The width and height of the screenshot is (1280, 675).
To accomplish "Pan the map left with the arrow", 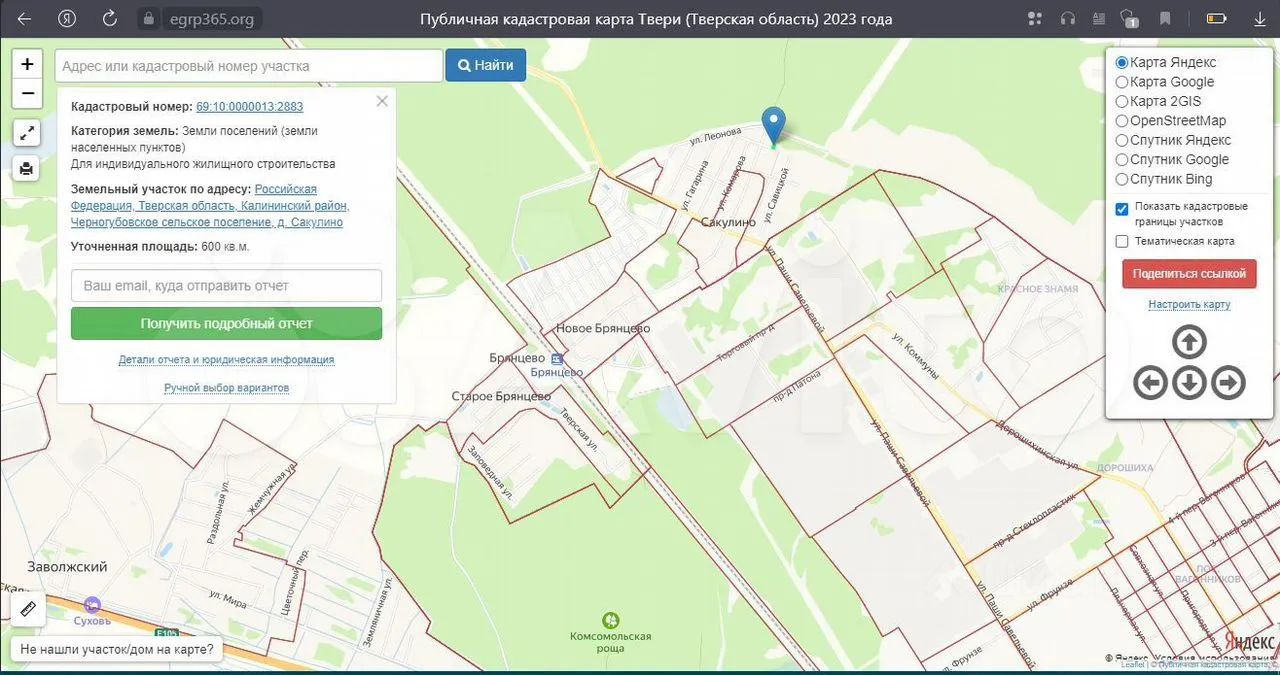I will tap(1151, 382).
